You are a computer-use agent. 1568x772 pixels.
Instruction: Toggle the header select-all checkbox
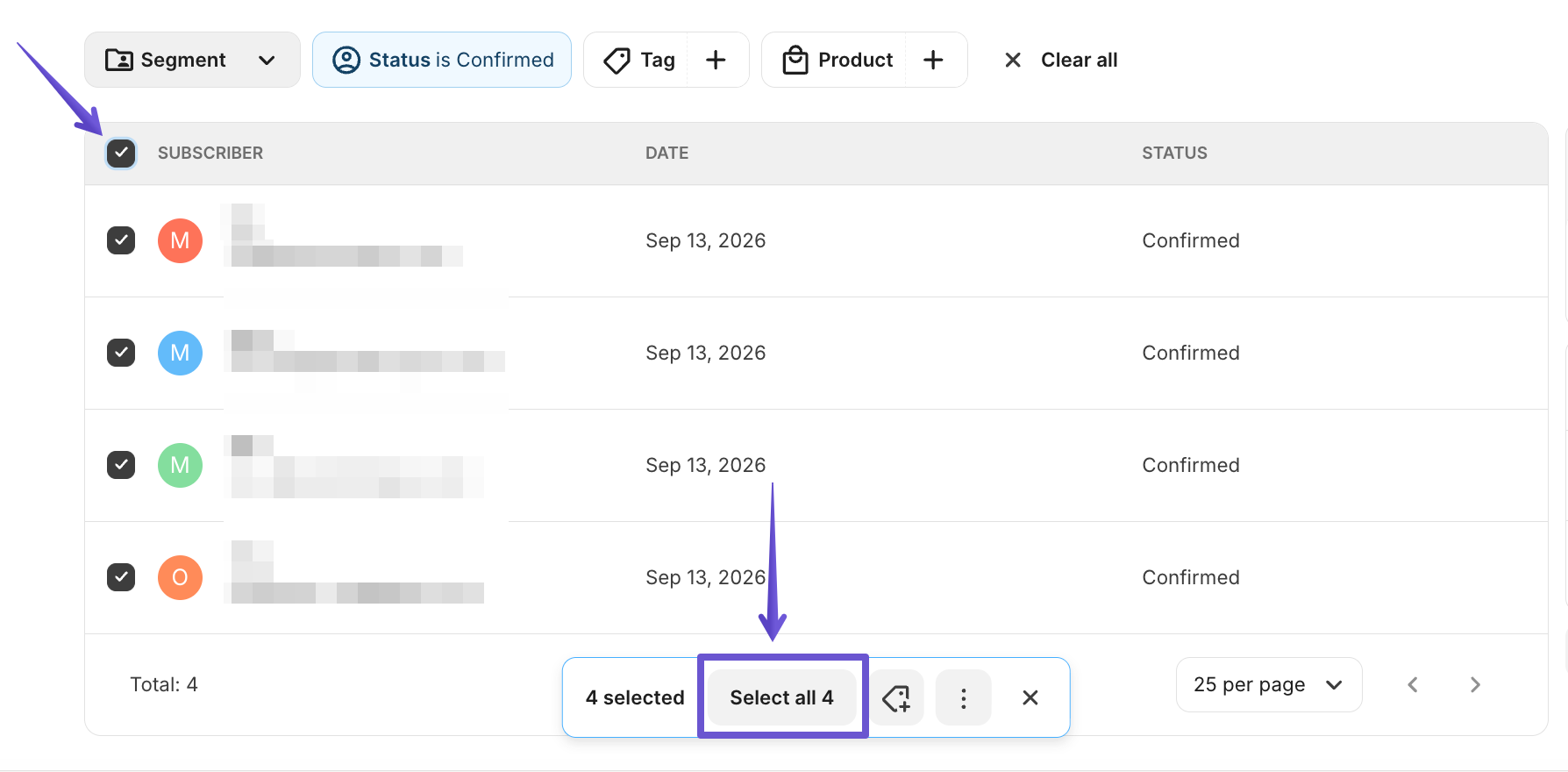tap(121, 153)
